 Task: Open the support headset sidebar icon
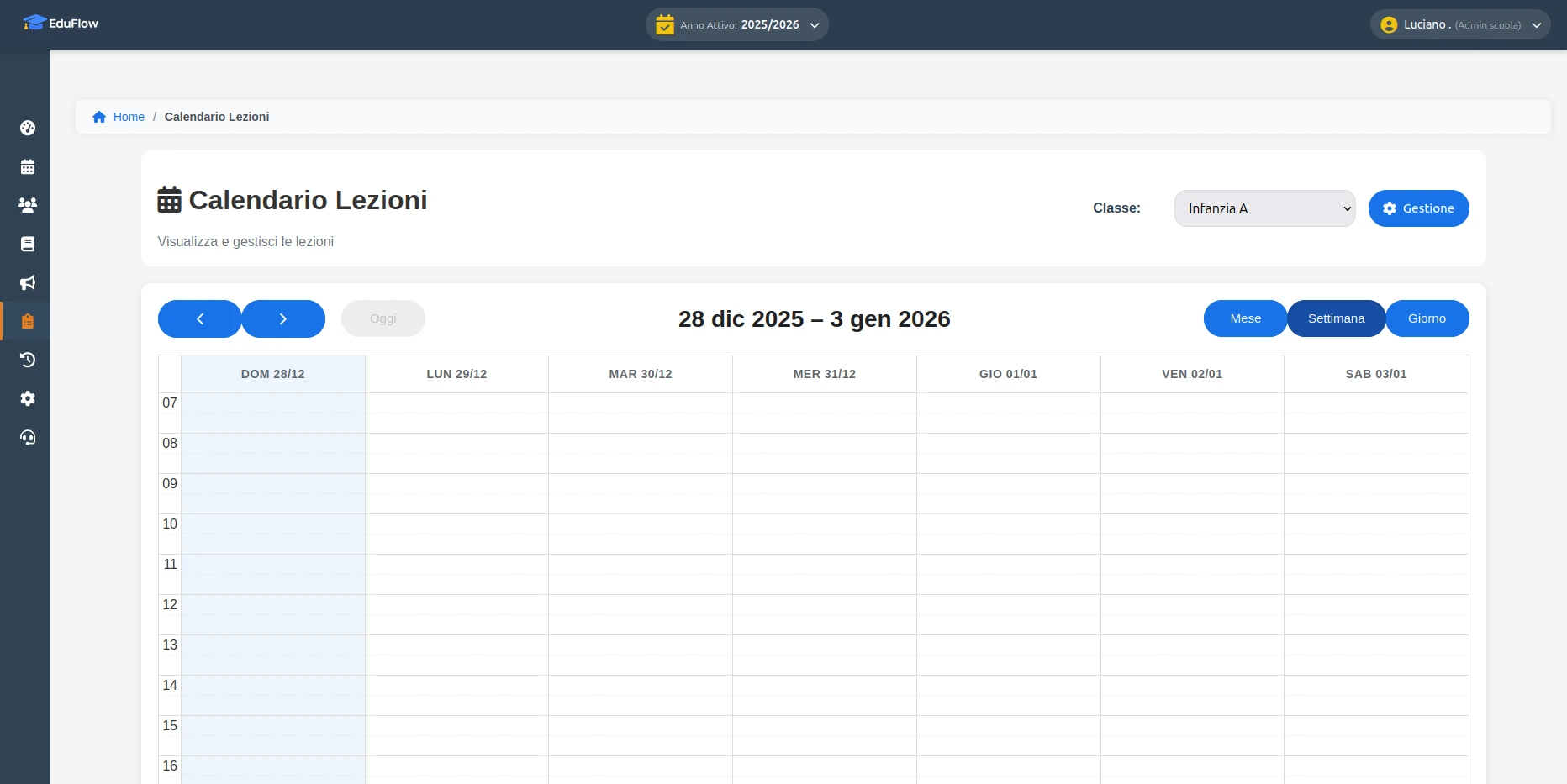[28, 437]
